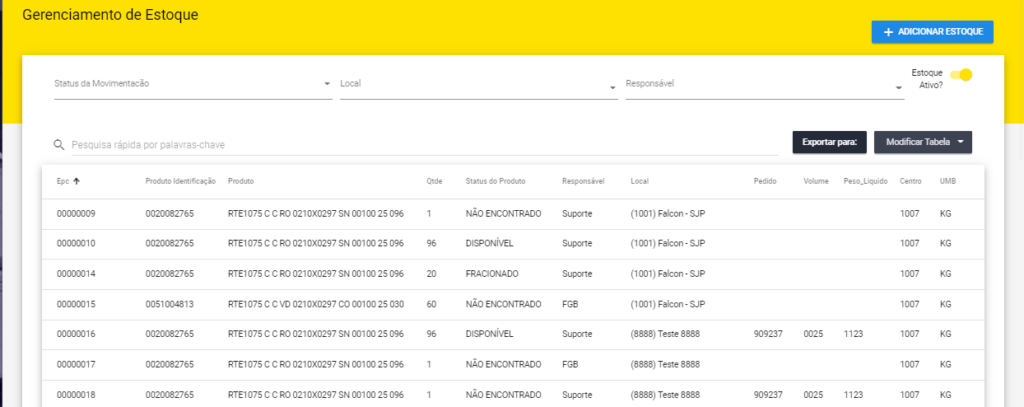The image size is (1024, 407).
Task: Toggle the Estoque Ativo switch
Action: pos(960,75)
